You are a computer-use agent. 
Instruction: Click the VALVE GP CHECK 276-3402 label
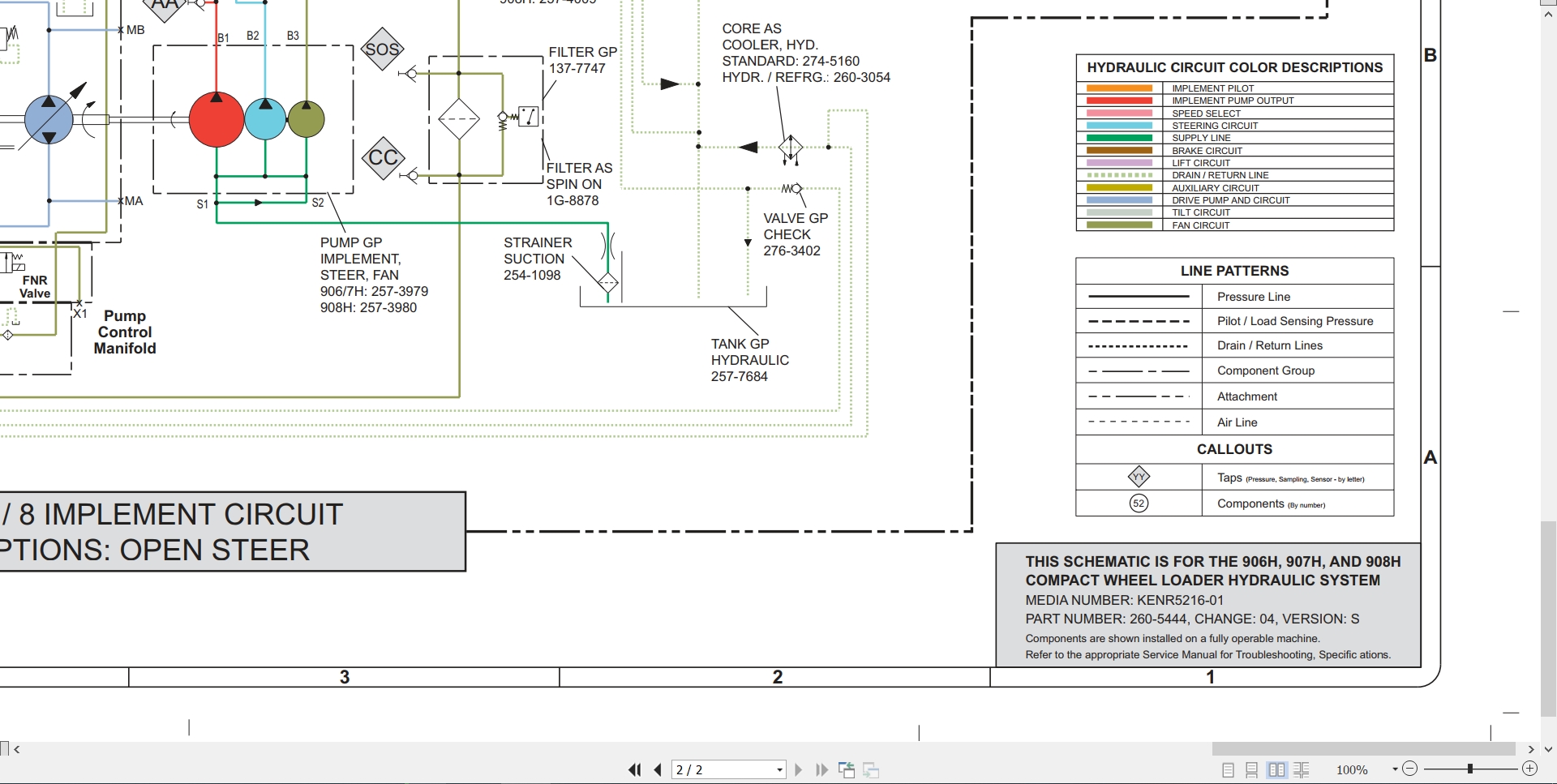(x=795, y=234)
